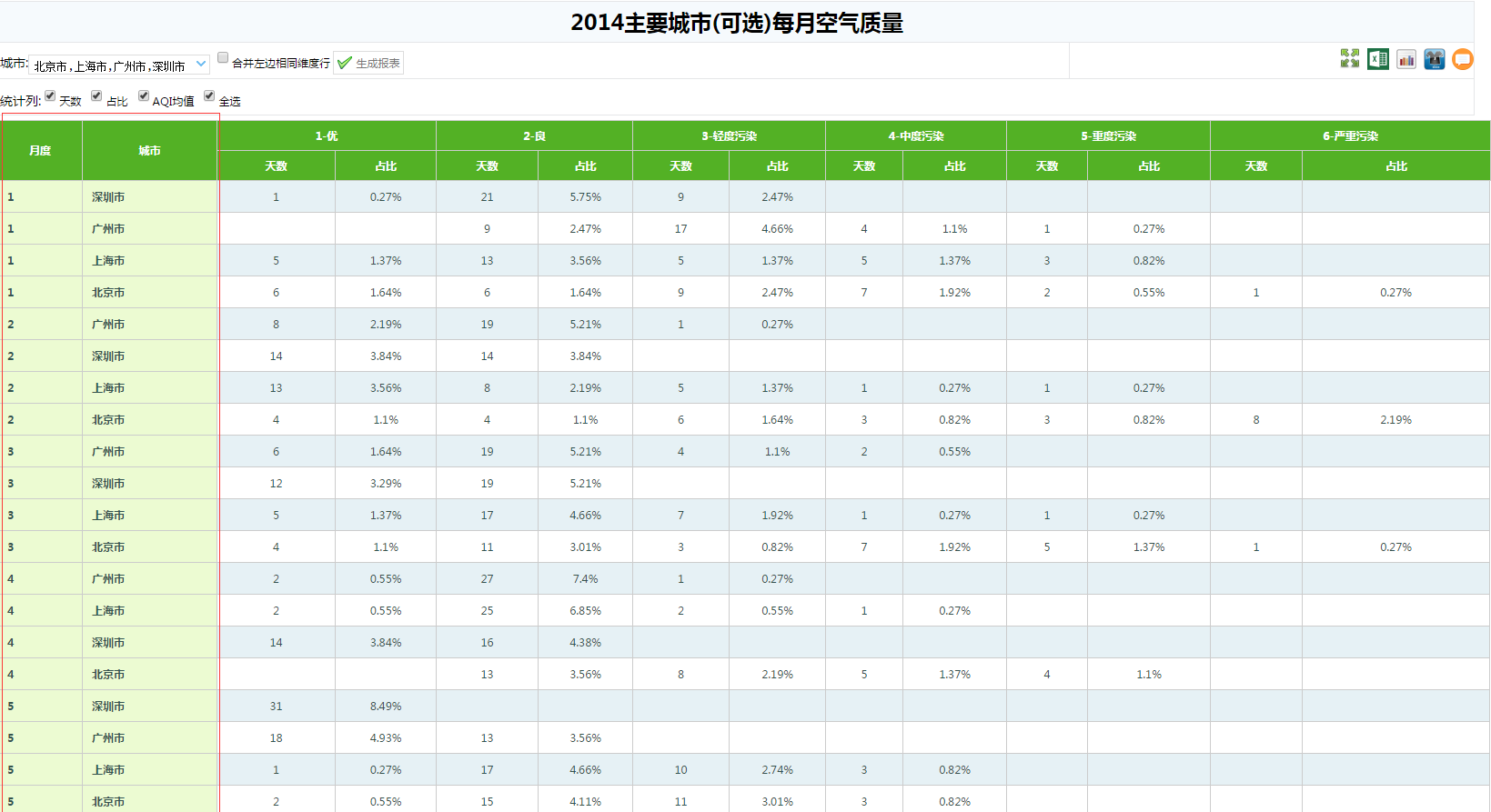Click the 深圳市 cell in first row
The image size is (1491, 812).
108,197
